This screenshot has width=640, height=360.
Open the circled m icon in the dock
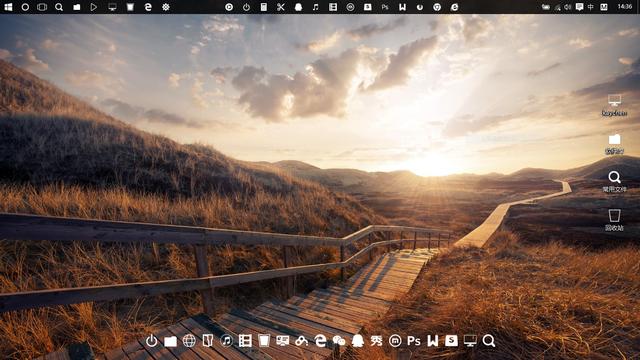(395, 340)
